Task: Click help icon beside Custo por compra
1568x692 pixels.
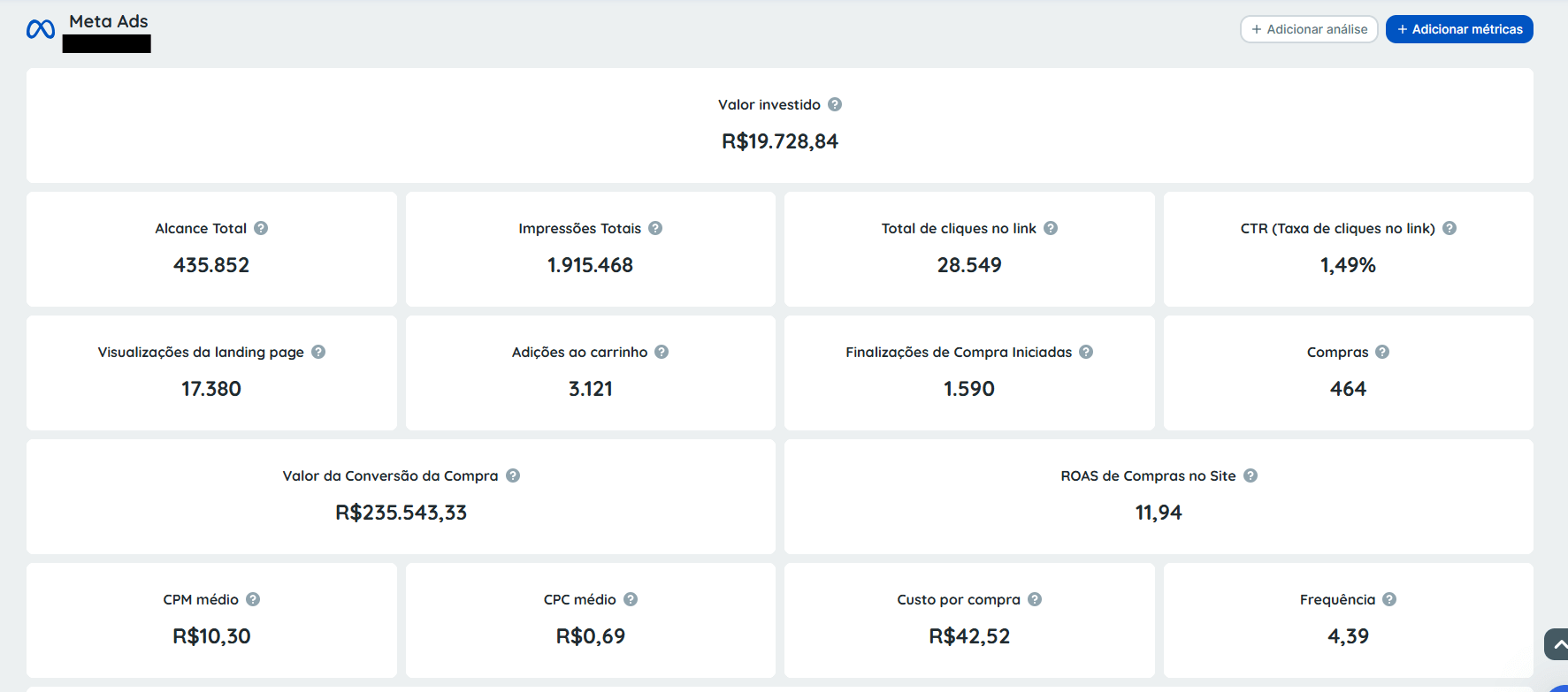Action: tap(1035, 599)
